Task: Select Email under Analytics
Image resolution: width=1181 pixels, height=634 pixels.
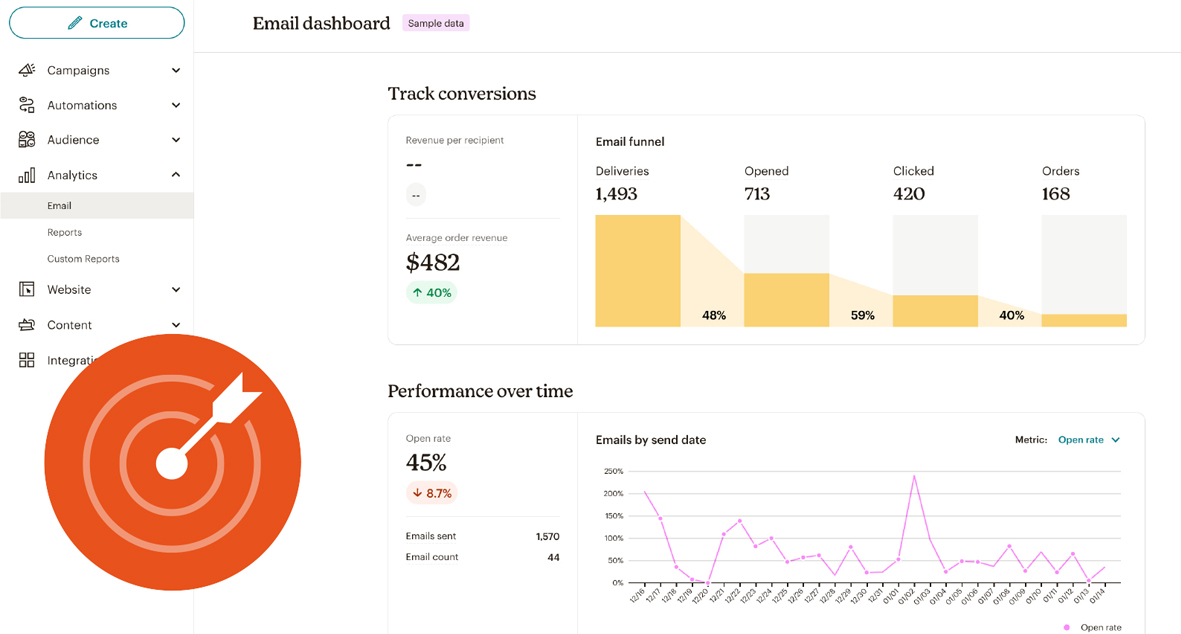Action: [x=96, y=206]
